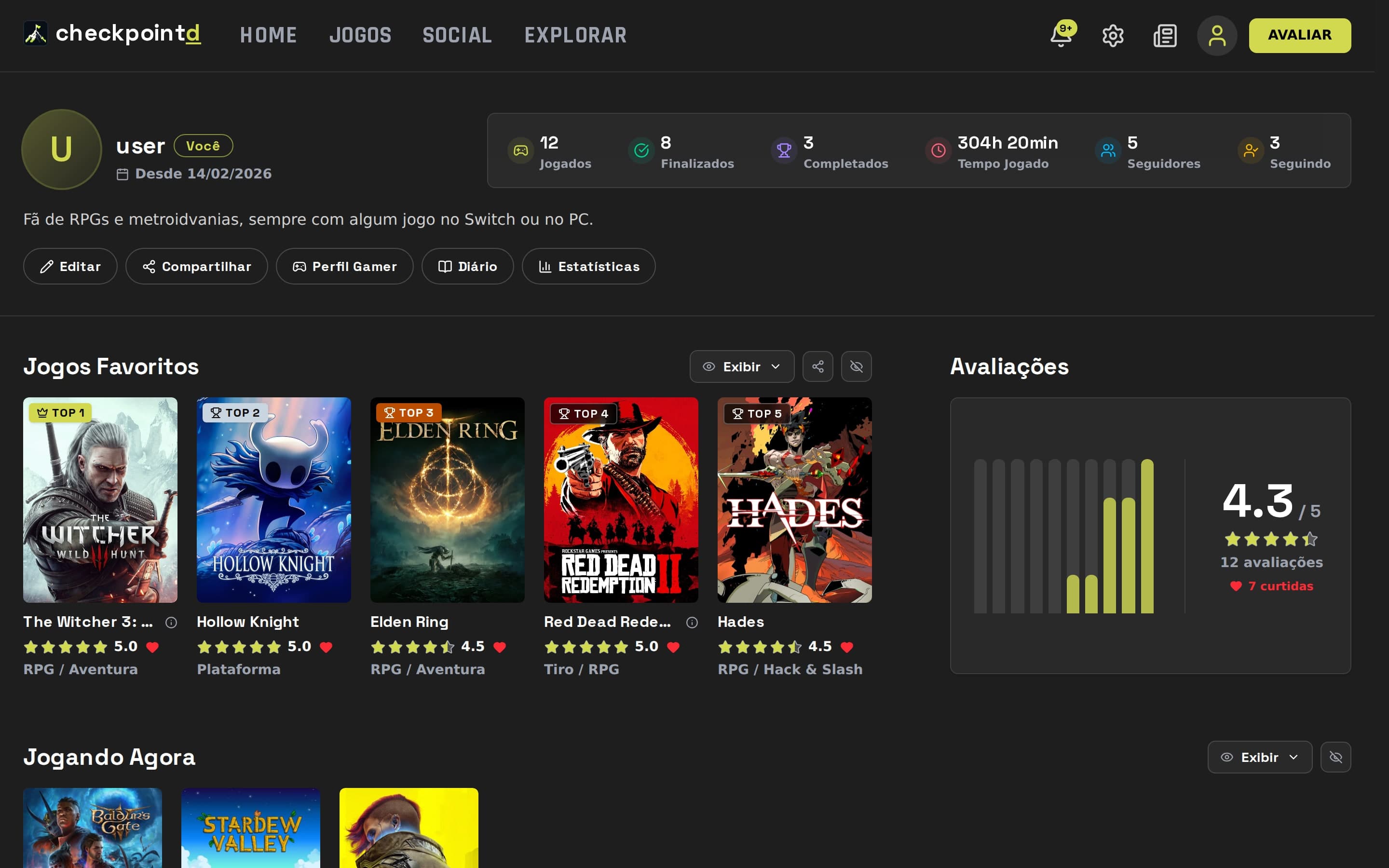Screen dimensions: 1389x868
Task: Share the Jogos Favoritos section
Action: pyautogui.click(x=818, y=366)
